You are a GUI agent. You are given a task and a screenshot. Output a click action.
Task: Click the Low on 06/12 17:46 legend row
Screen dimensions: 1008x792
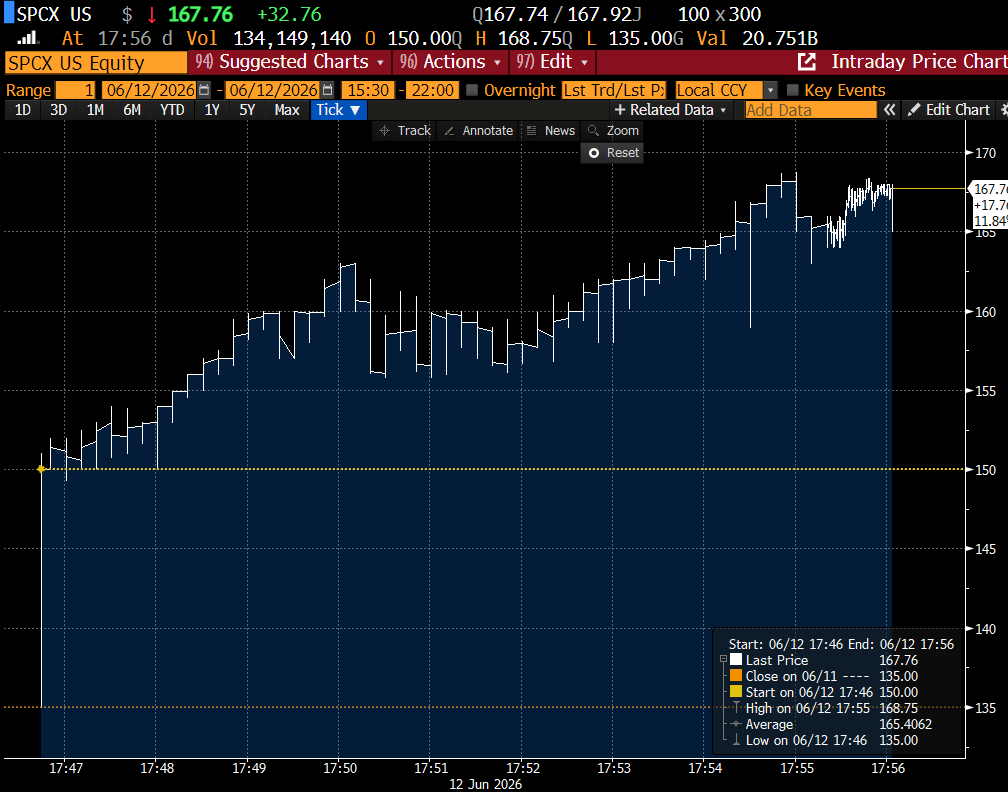pyautogui.click(x=831, y=740)
